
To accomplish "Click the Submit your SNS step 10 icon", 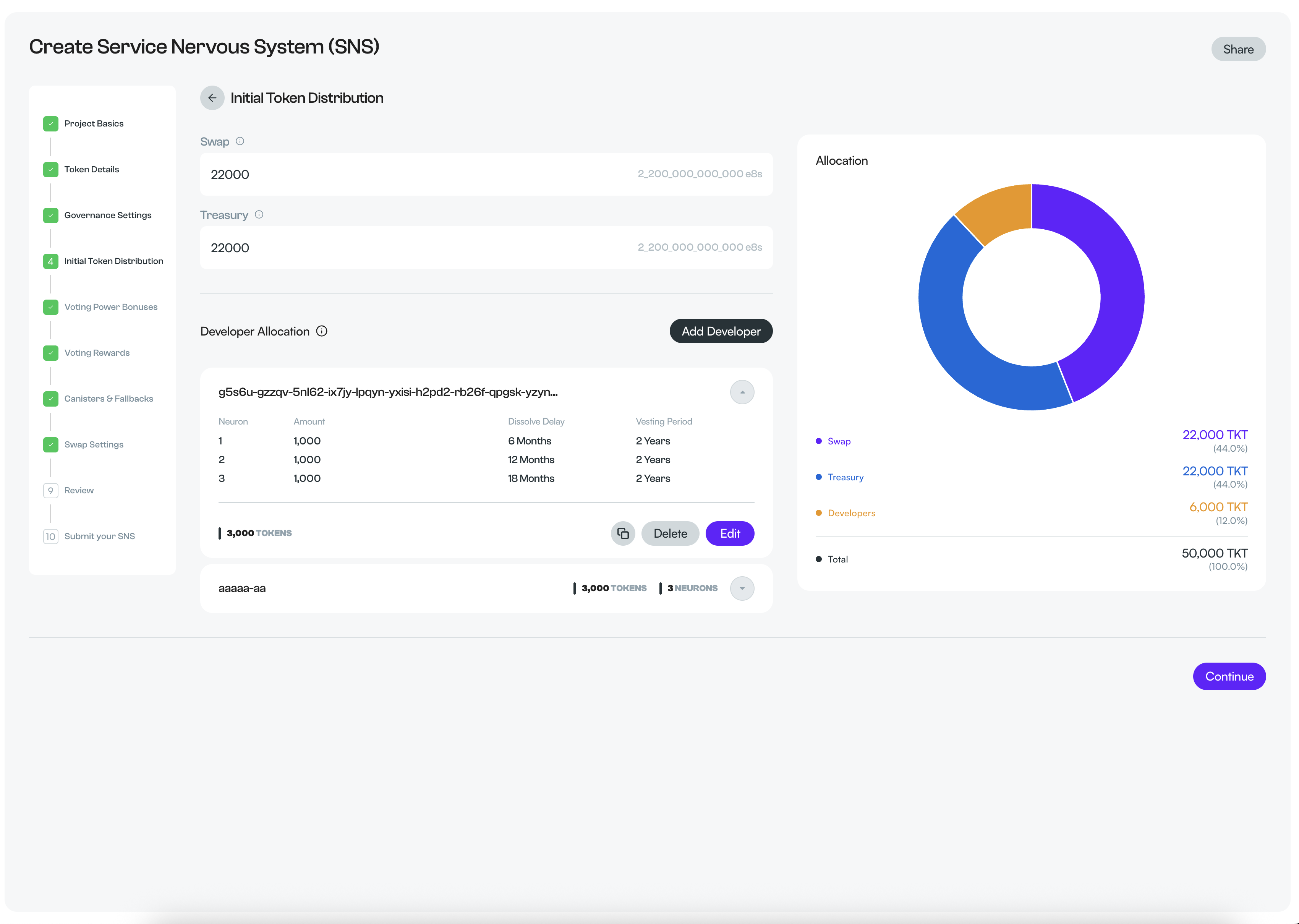I will click(50, 537).
